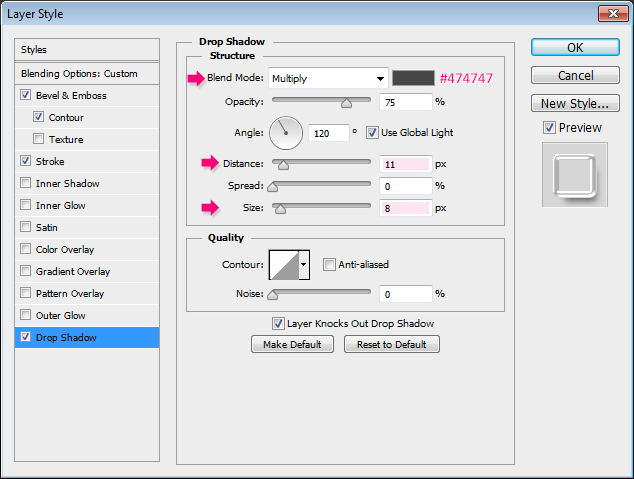
Task: Select the Stroke settings row
Action: (87, 161)
